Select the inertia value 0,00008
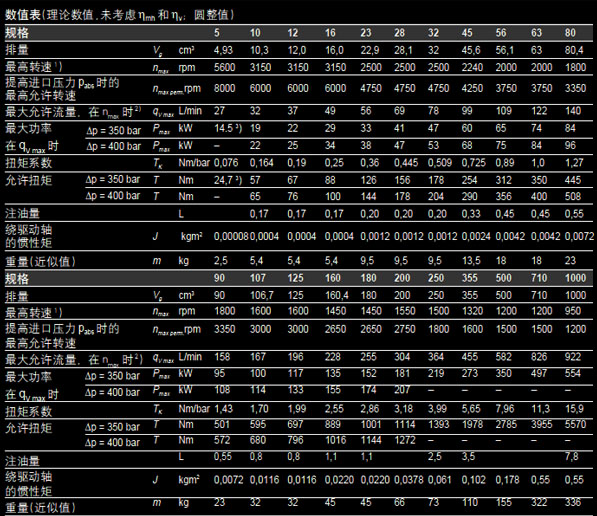This screenshot has width=597, height=516. pyautogui.click(x=231, y=236)
